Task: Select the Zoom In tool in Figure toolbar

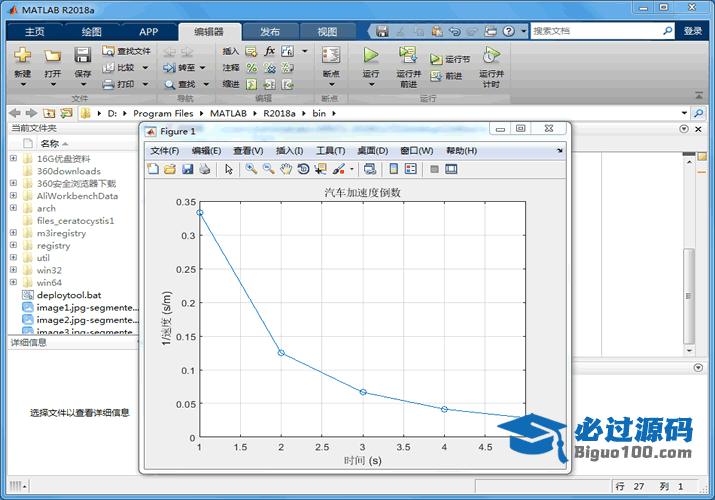Action: 251,169
